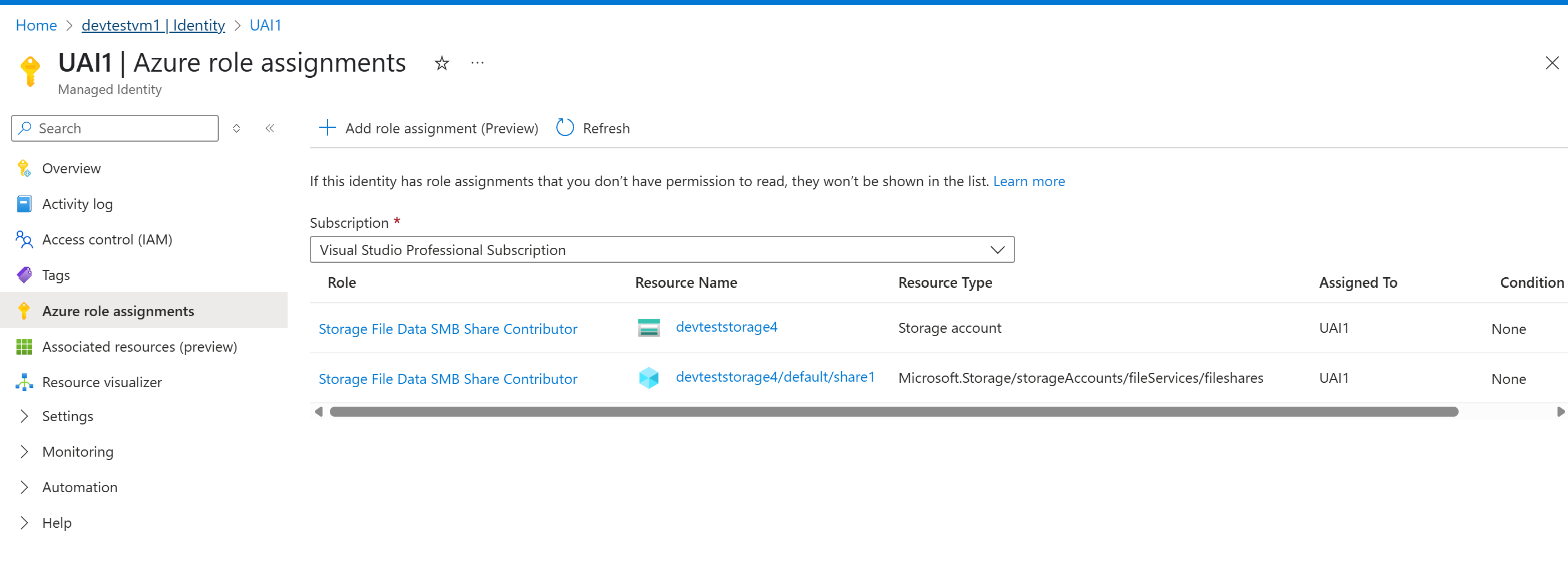
Task: Click the Resource Type column header
Action: click(944, 283)
